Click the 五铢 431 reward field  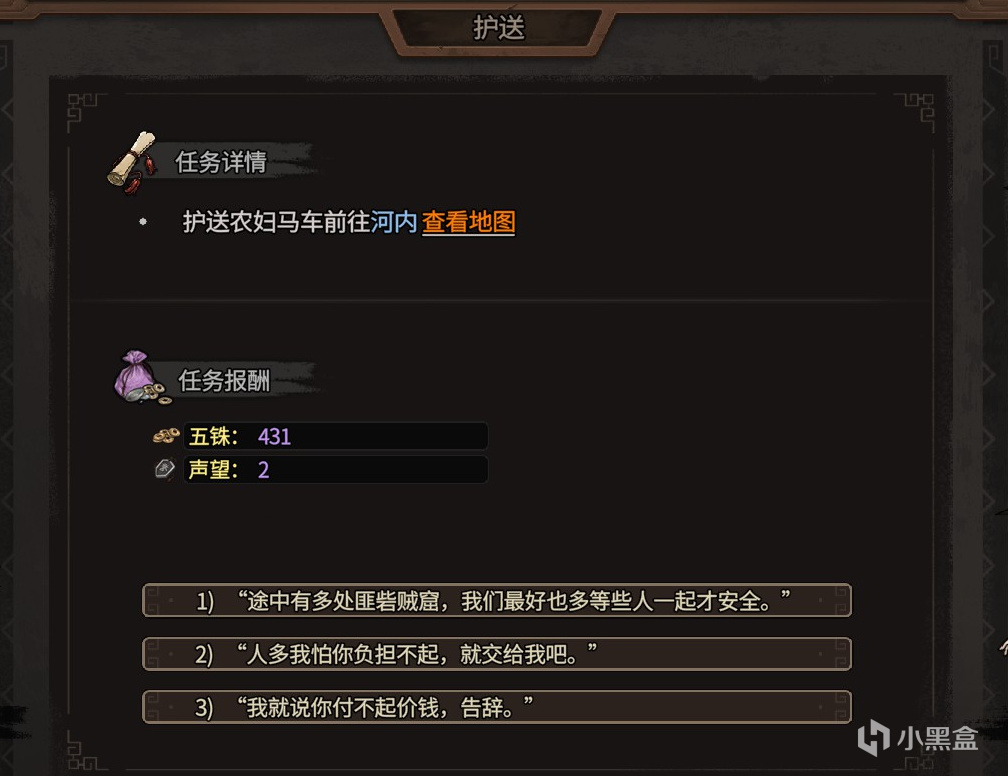[336, 436]
